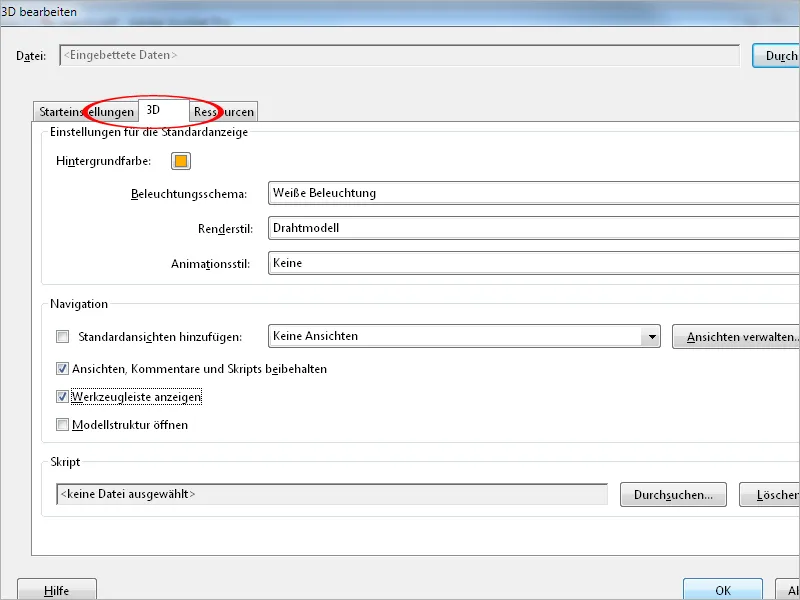Open the Hintergrundfarbe orange color swatch

tap(181, 161)
